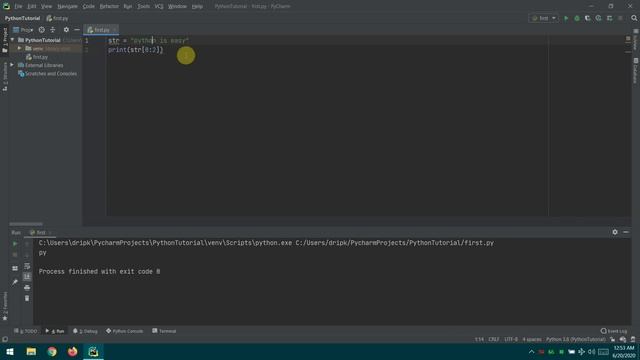
Task: Open the Refactor menu
Action: [109, 7]
